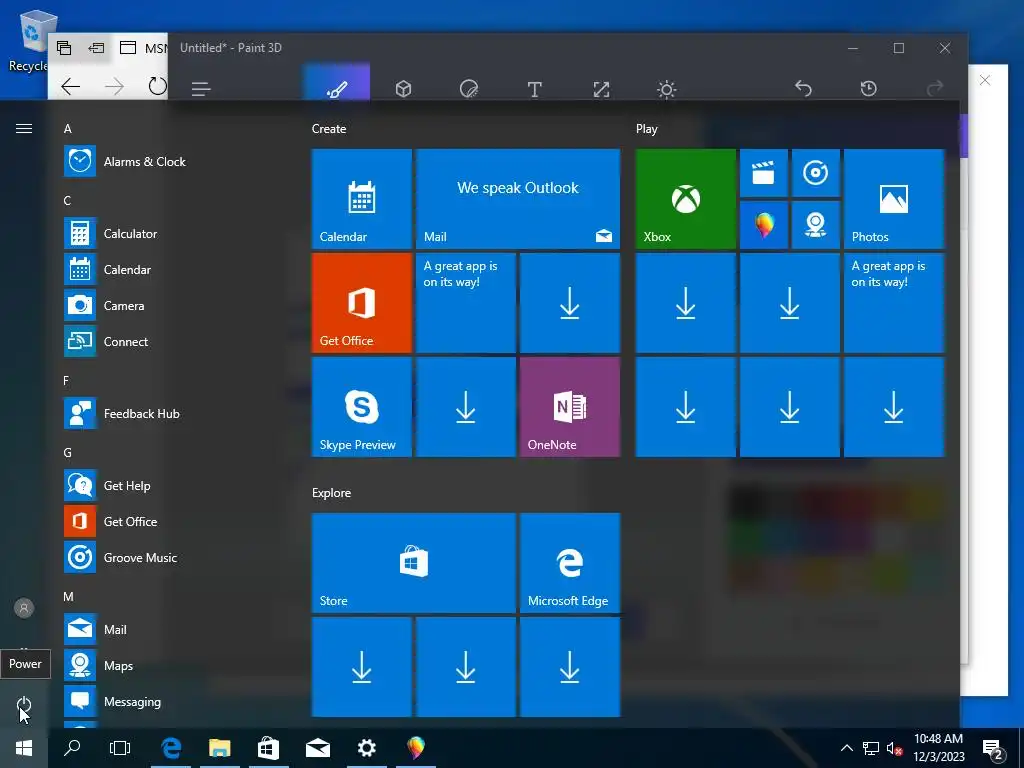This screenshot has height=768, width=1024.
Task: Click the 'A great app is on its way!' tile in Create
Action: click(x=466, y=303)
